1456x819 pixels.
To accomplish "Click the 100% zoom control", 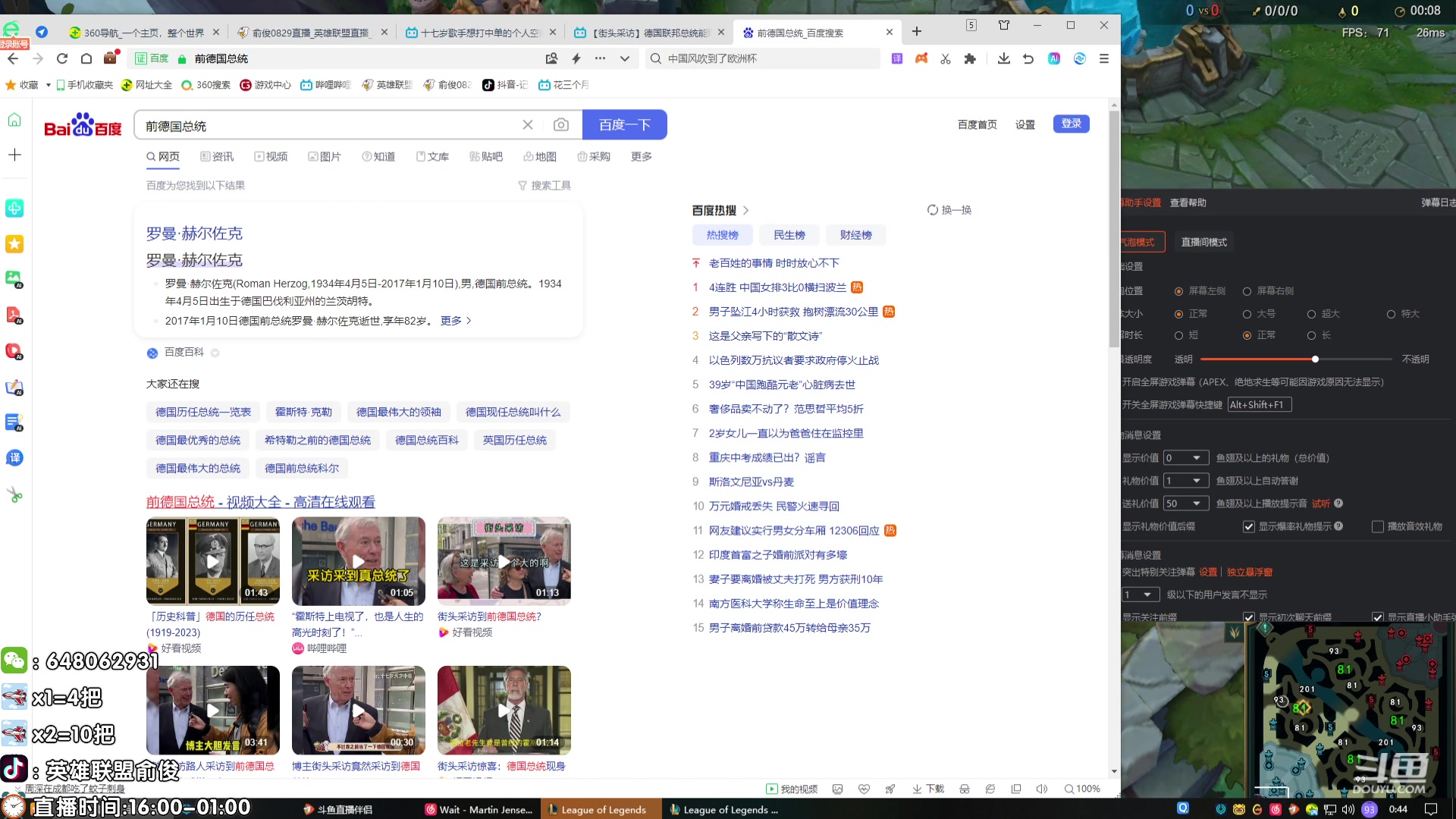I will click(x=1082, y=789).
